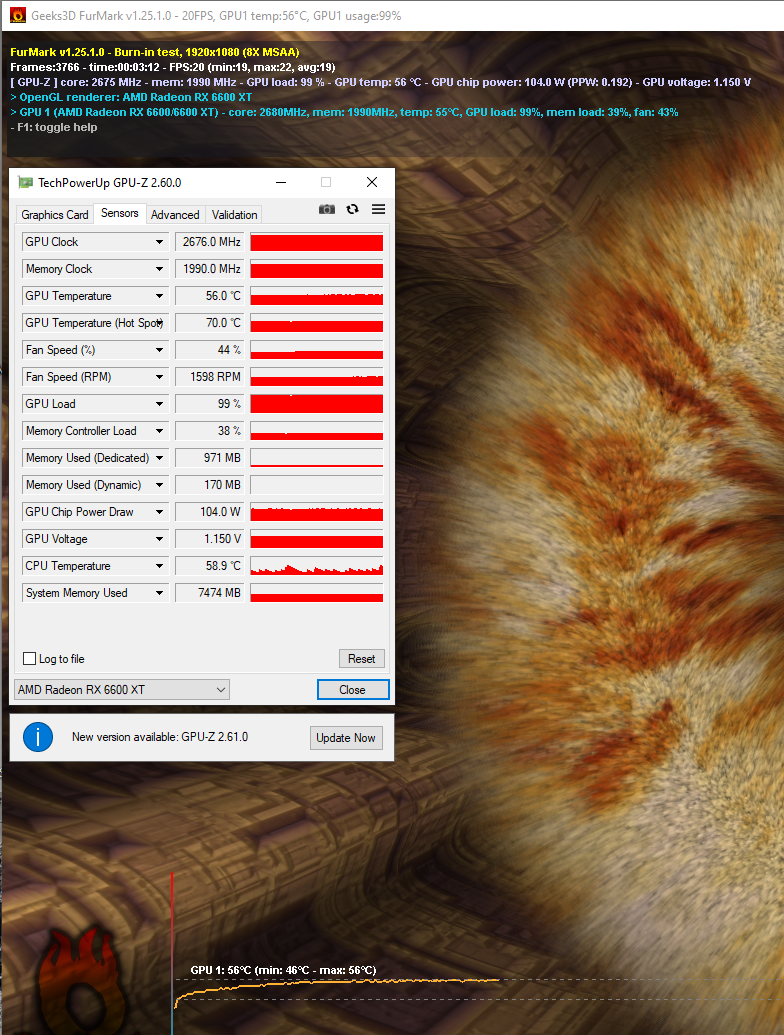Viewport: 784px width, 1035px height.
Task: Open the GPU Load sensor dropdown
Action: coord(159,405)
